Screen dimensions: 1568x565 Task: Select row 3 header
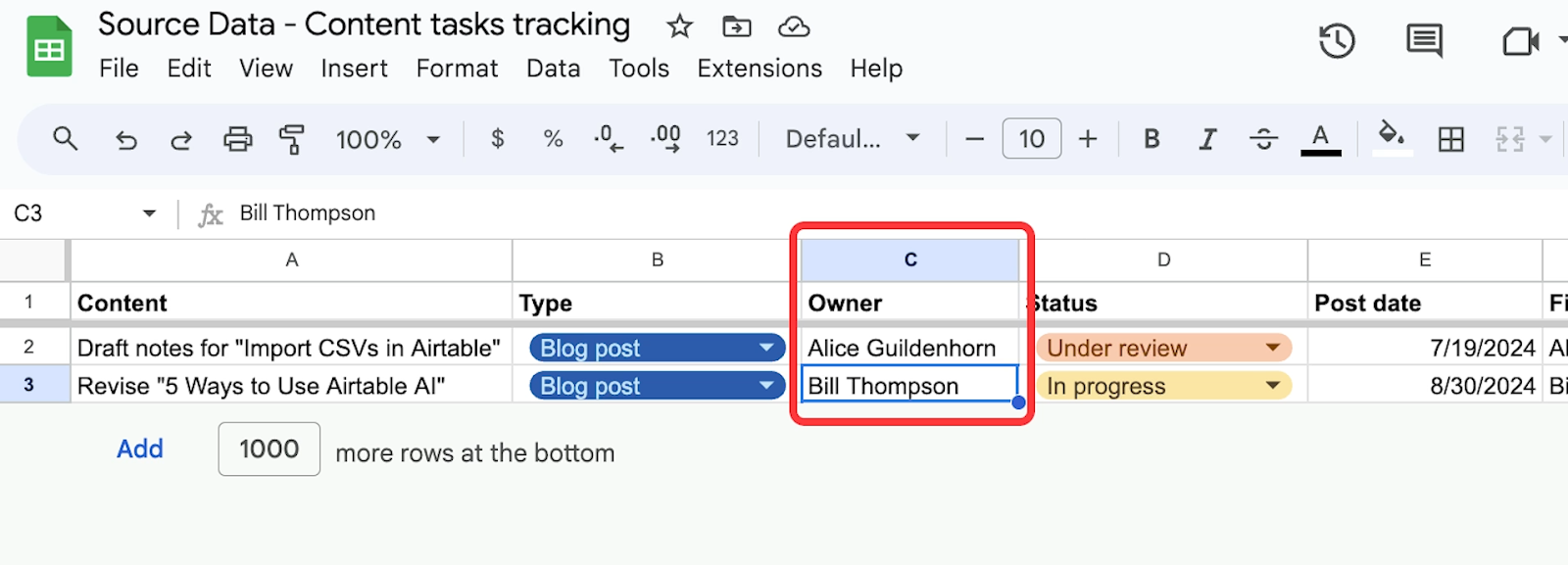tap(29, 385)
